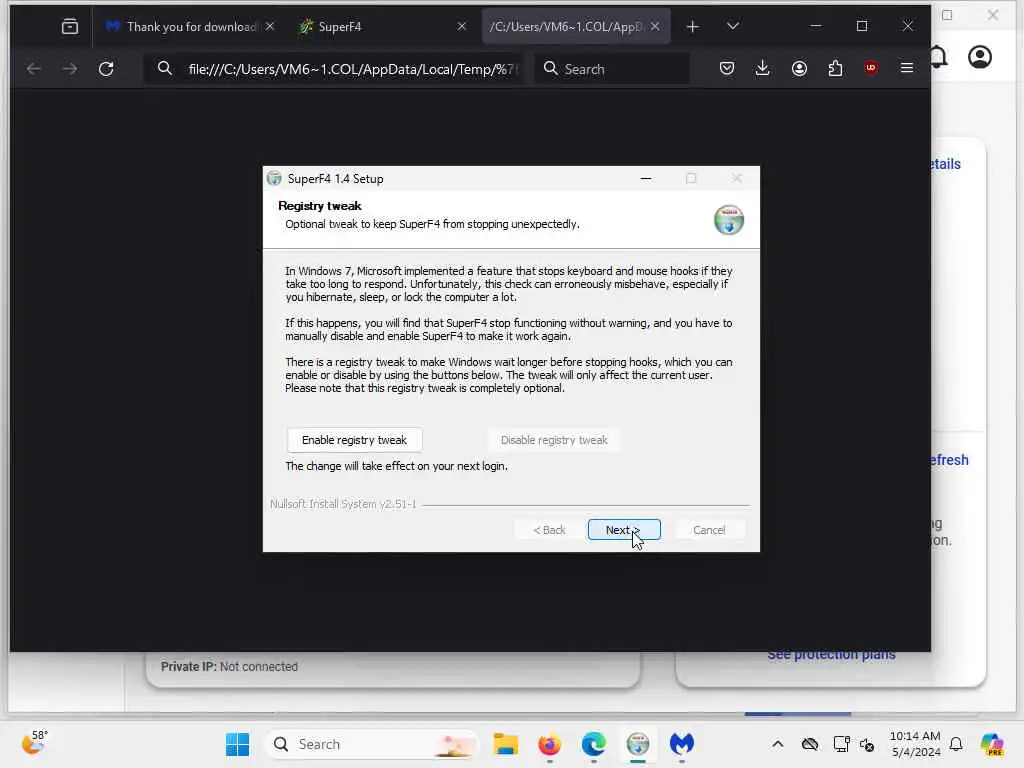Image resolution: width=1024 pixels, height=768 pixels.
Task: Click the taskbar Search box
Action: (371, 744)
